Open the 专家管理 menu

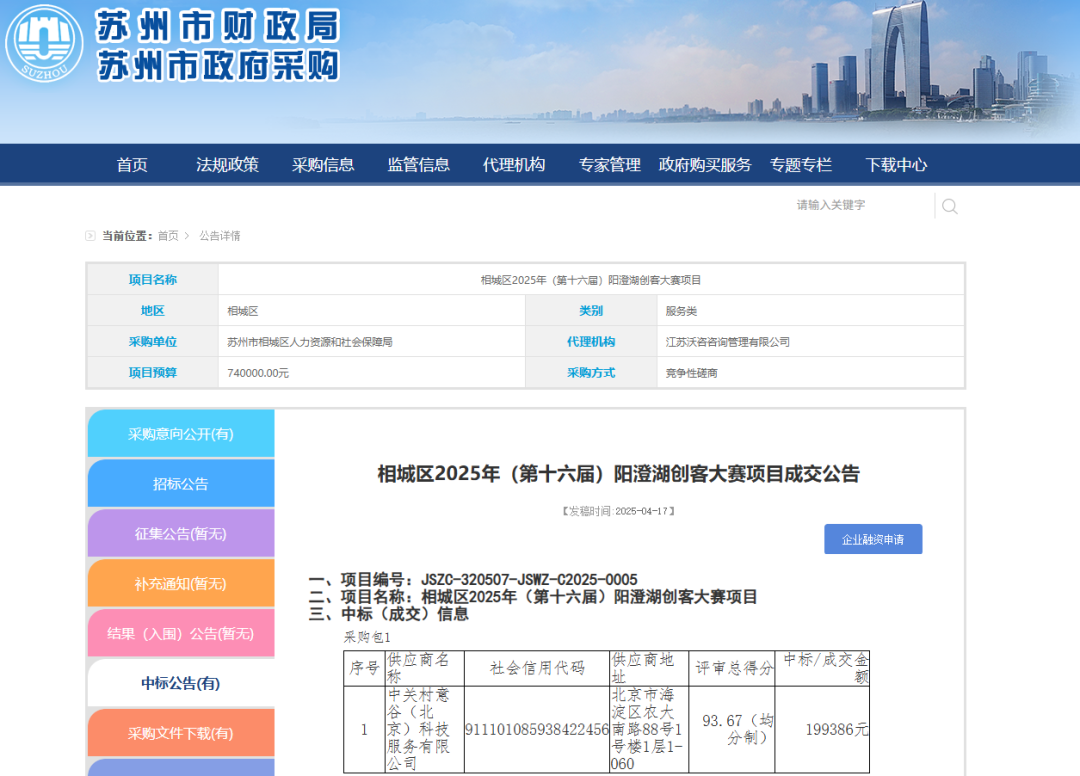pos(610,165)
